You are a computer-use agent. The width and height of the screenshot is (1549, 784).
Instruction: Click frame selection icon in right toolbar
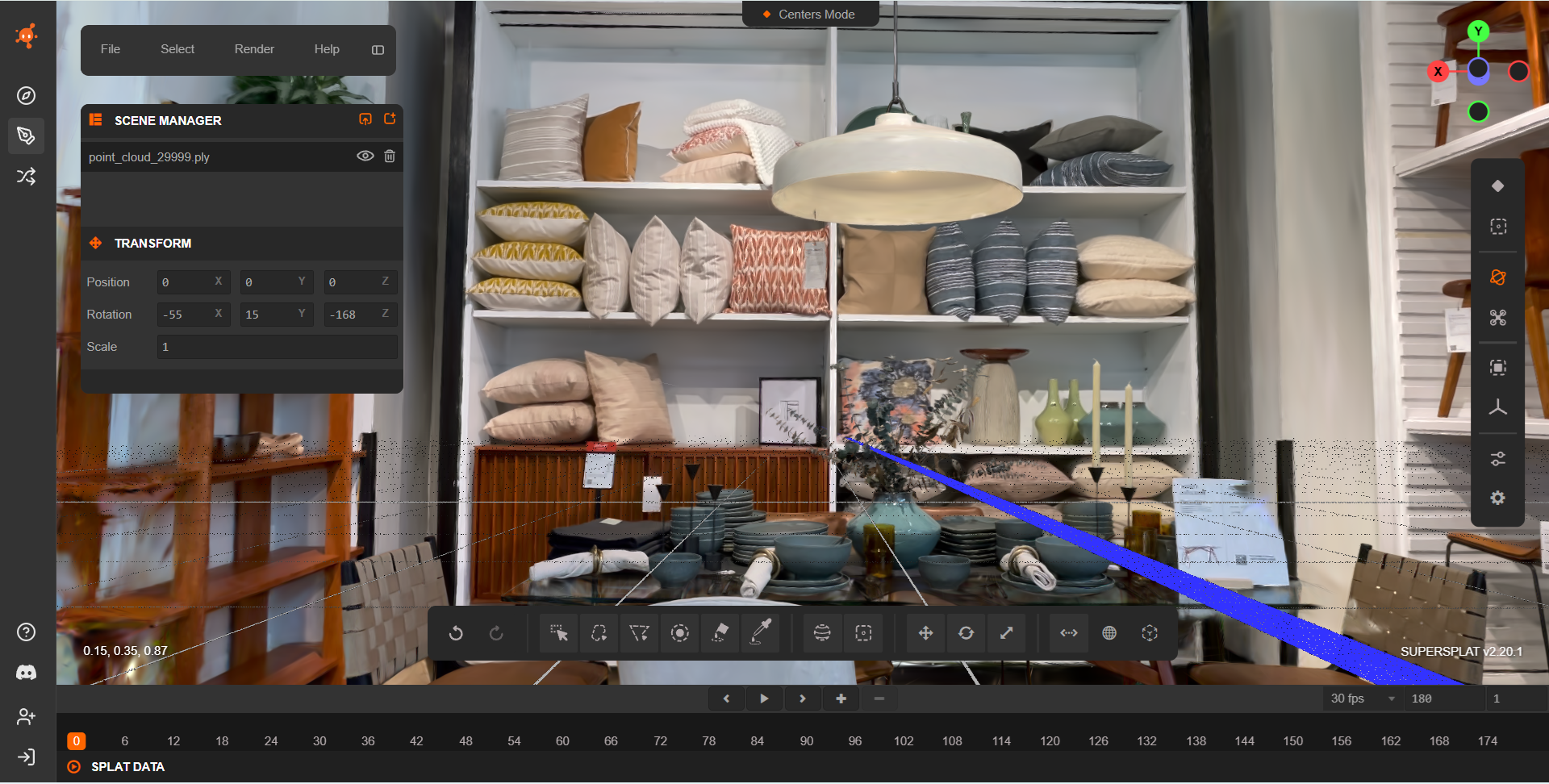coord(1497,368)
